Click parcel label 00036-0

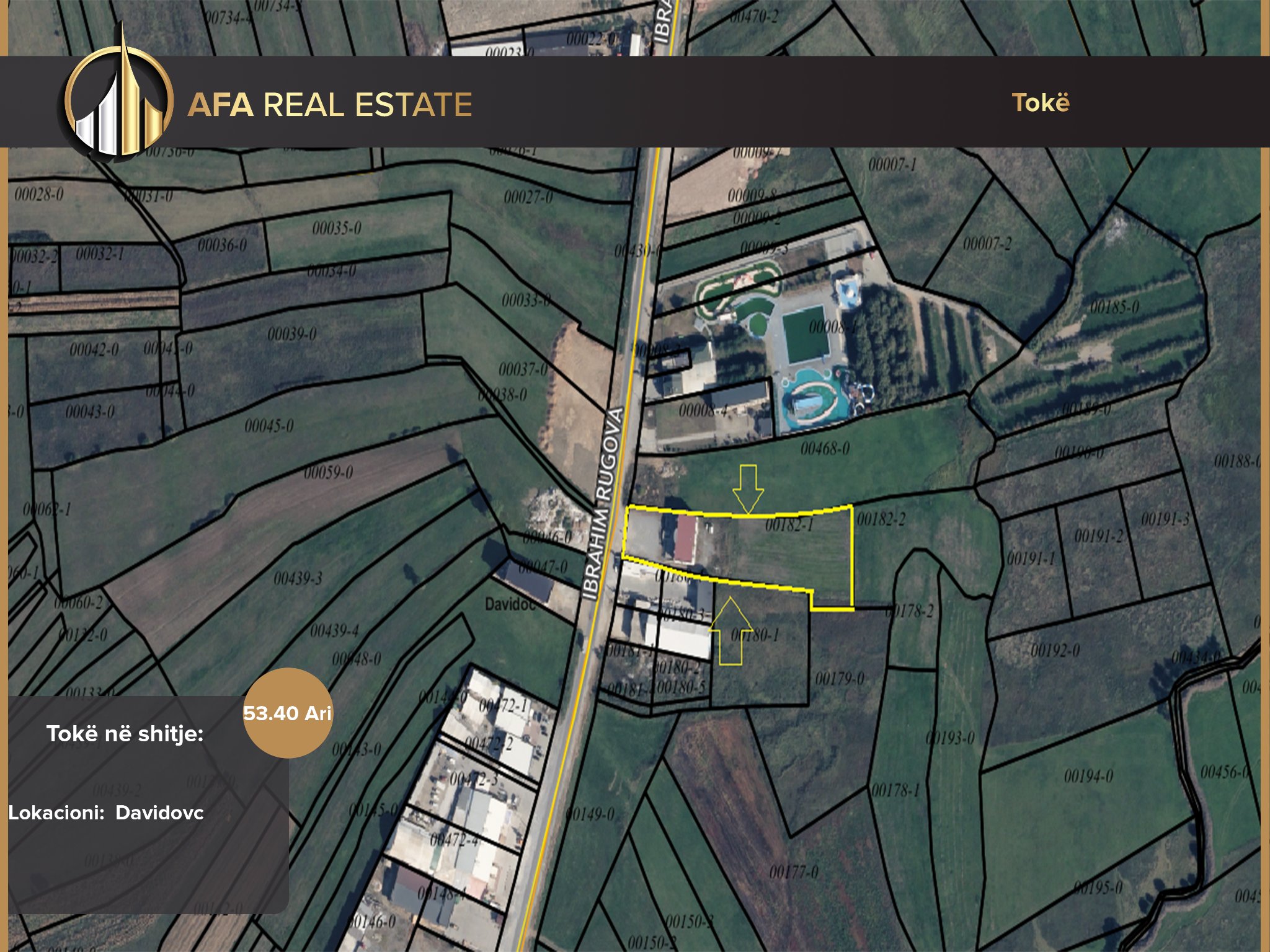222,245
